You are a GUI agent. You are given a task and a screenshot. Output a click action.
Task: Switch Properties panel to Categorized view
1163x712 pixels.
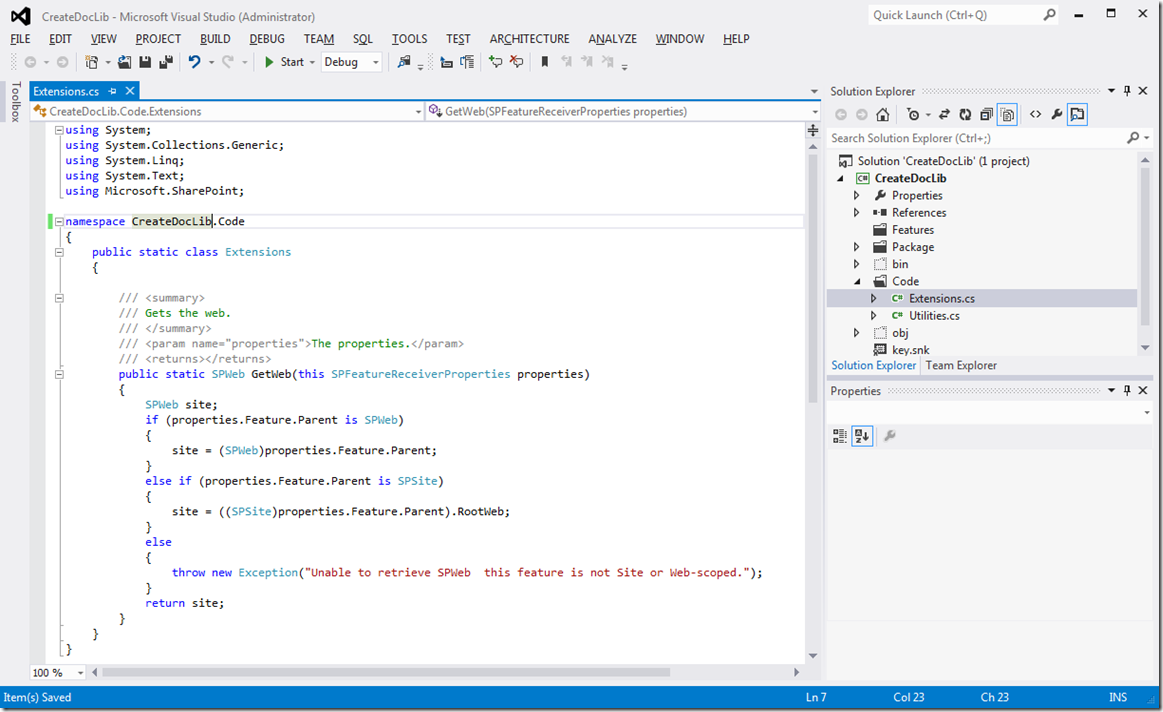(x=840, y=436)
